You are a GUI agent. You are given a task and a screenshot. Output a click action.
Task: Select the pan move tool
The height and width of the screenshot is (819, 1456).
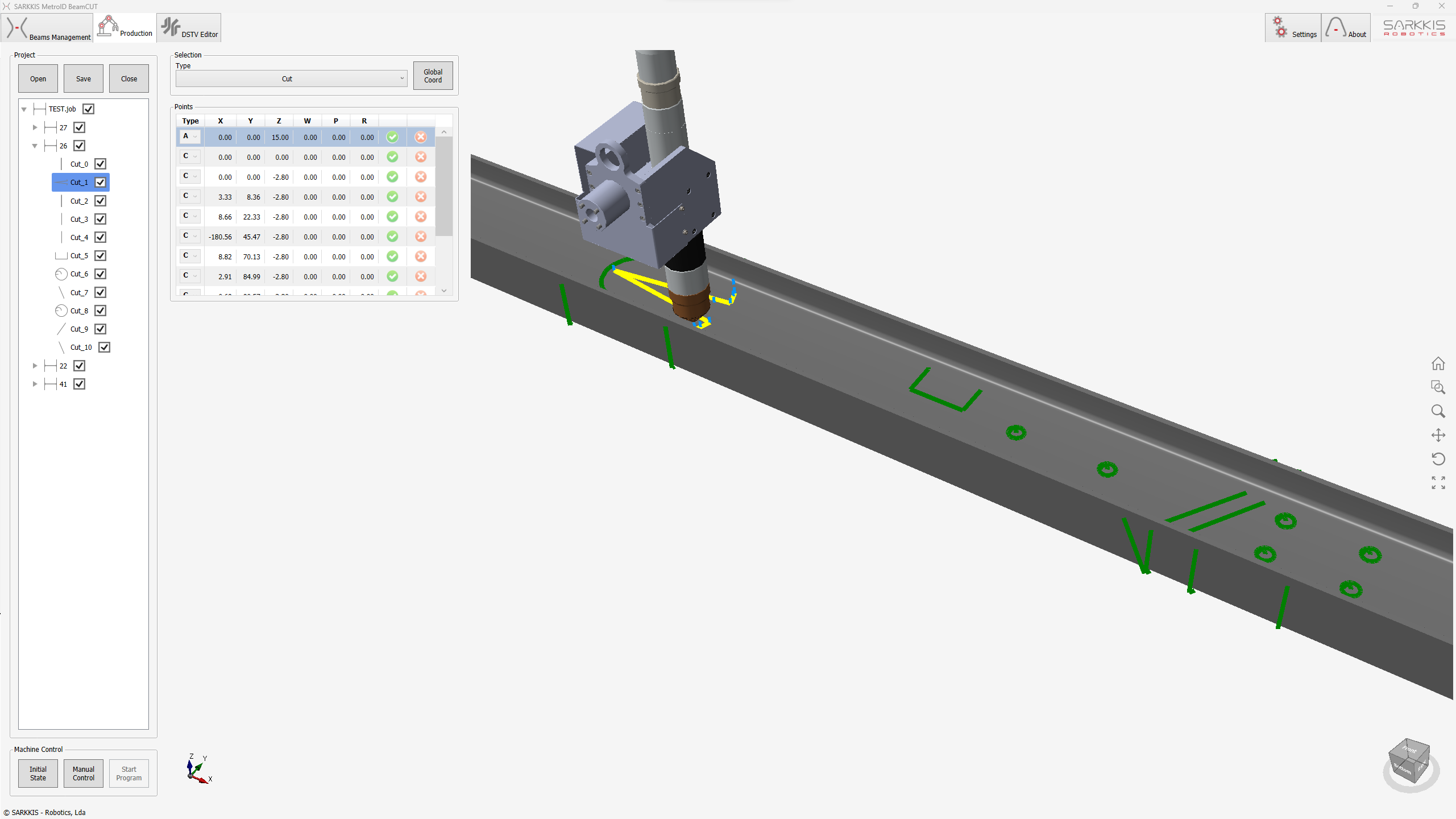pos(1438,435)
